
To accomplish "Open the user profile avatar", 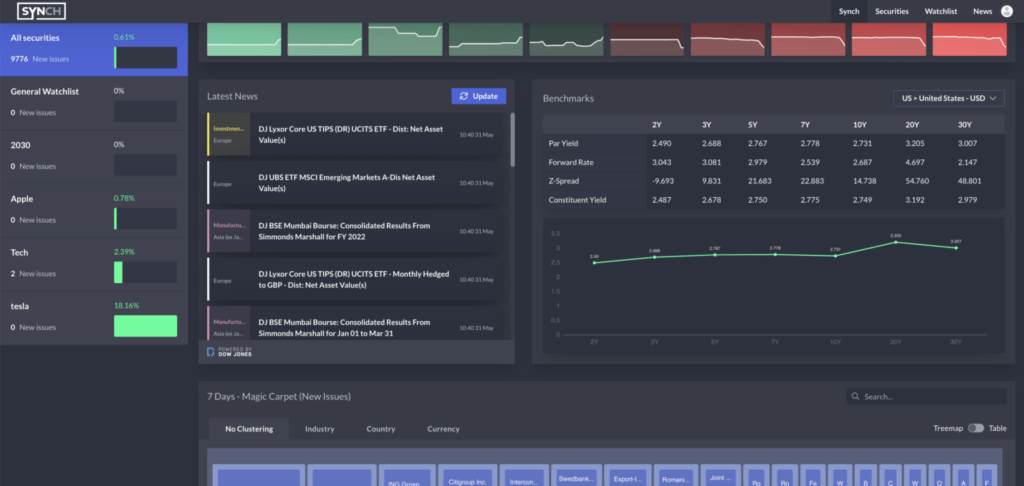I will pos(1008,11).
